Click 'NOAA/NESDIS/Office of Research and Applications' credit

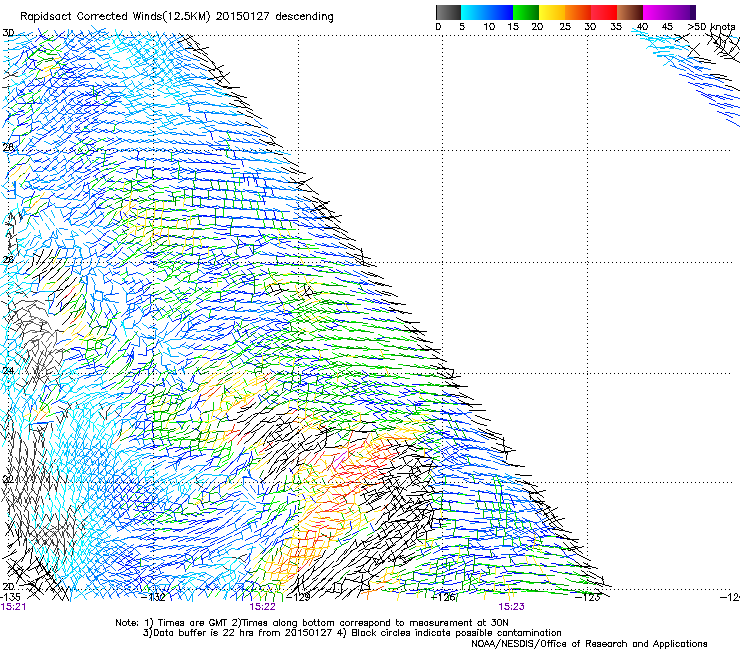coord(589,644)
